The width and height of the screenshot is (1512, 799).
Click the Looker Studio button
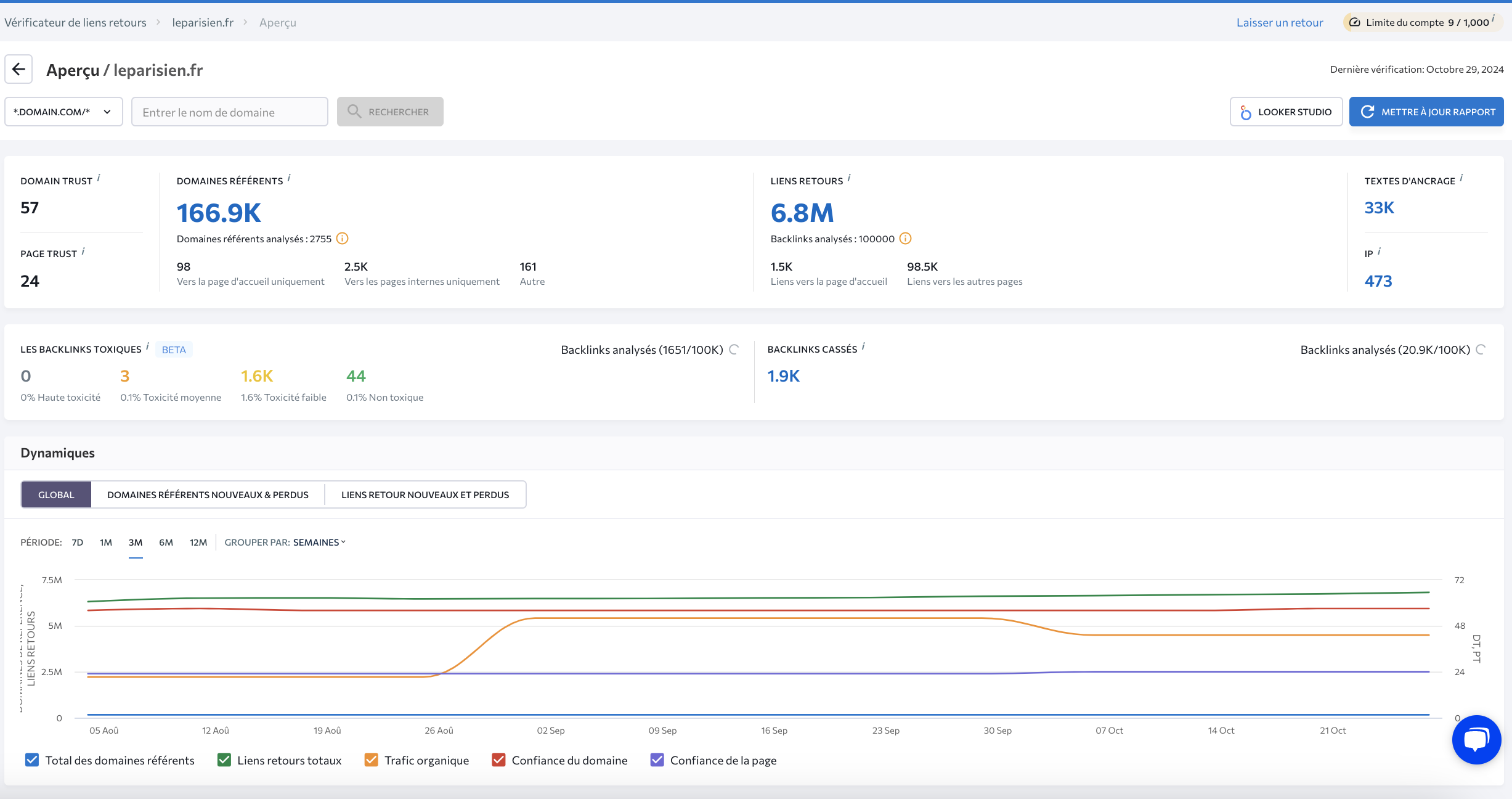click(x=1286, y=112)
